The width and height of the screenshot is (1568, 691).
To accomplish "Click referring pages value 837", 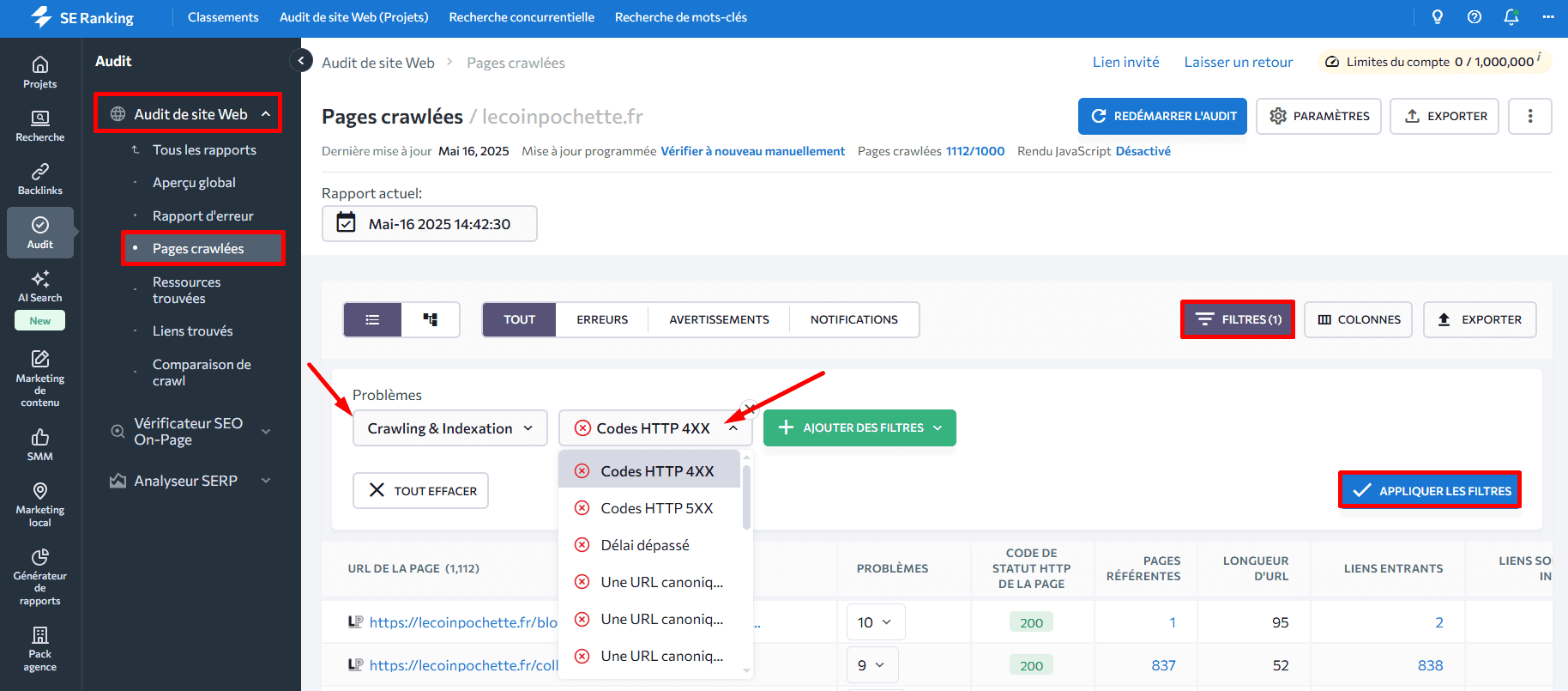I will (x=1163, y=665).
